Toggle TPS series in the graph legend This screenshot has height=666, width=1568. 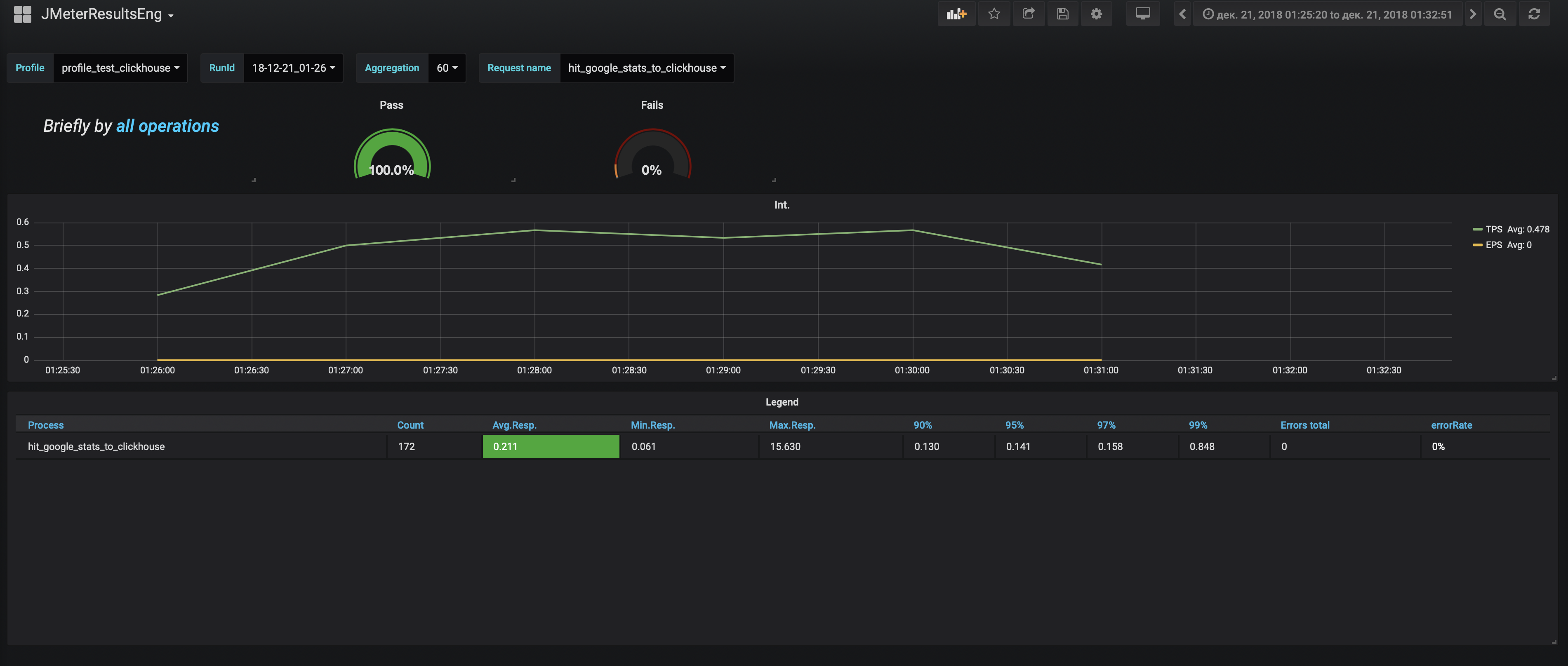tap(1494, 229)
